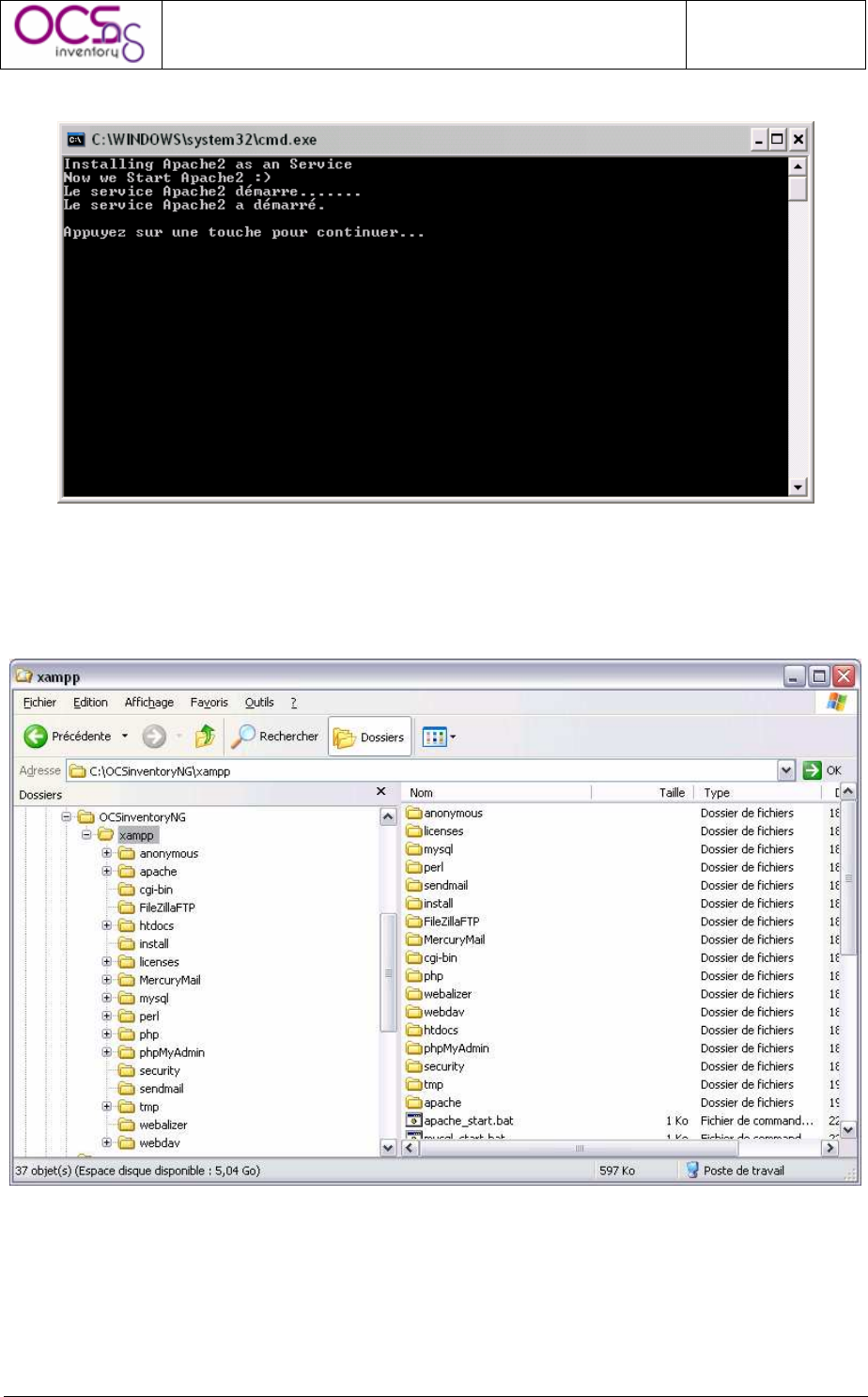
Task: Select the sendmail folder in the tree
Action: pos(161,1089)
